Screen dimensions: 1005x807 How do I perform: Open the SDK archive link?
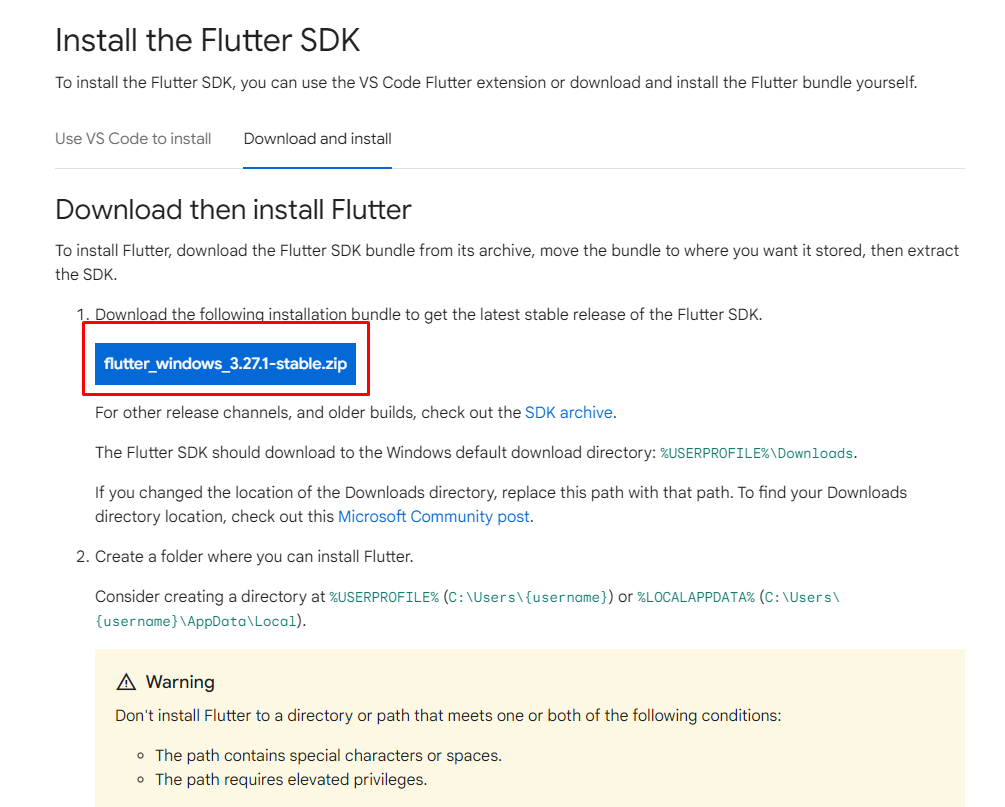pyautogui.click(x=569, y=412)
